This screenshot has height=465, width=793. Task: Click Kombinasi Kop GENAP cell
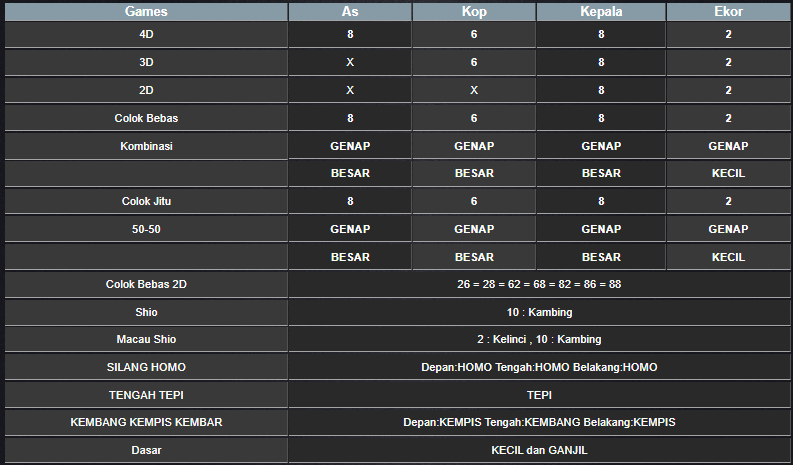tap(474, 146)
